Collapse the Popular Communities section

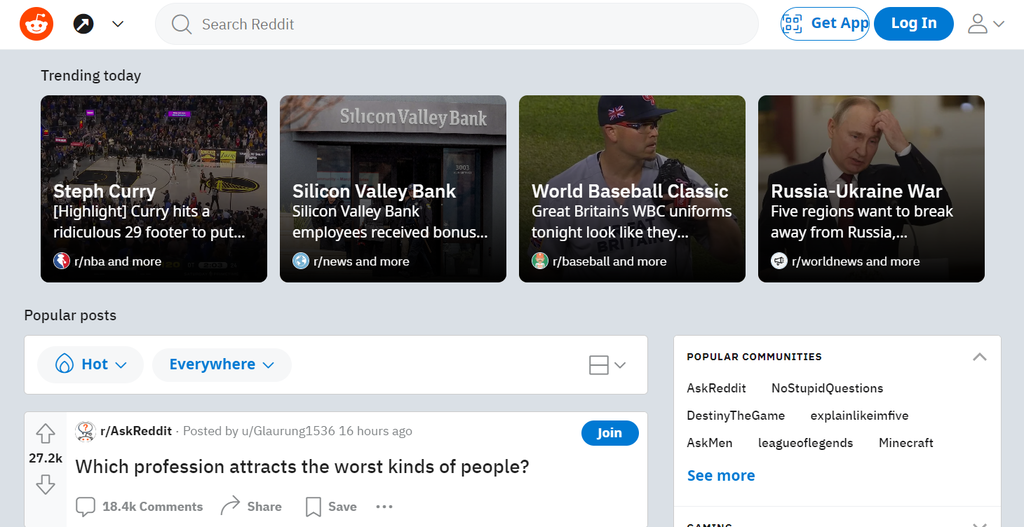[x=979, y=357]
